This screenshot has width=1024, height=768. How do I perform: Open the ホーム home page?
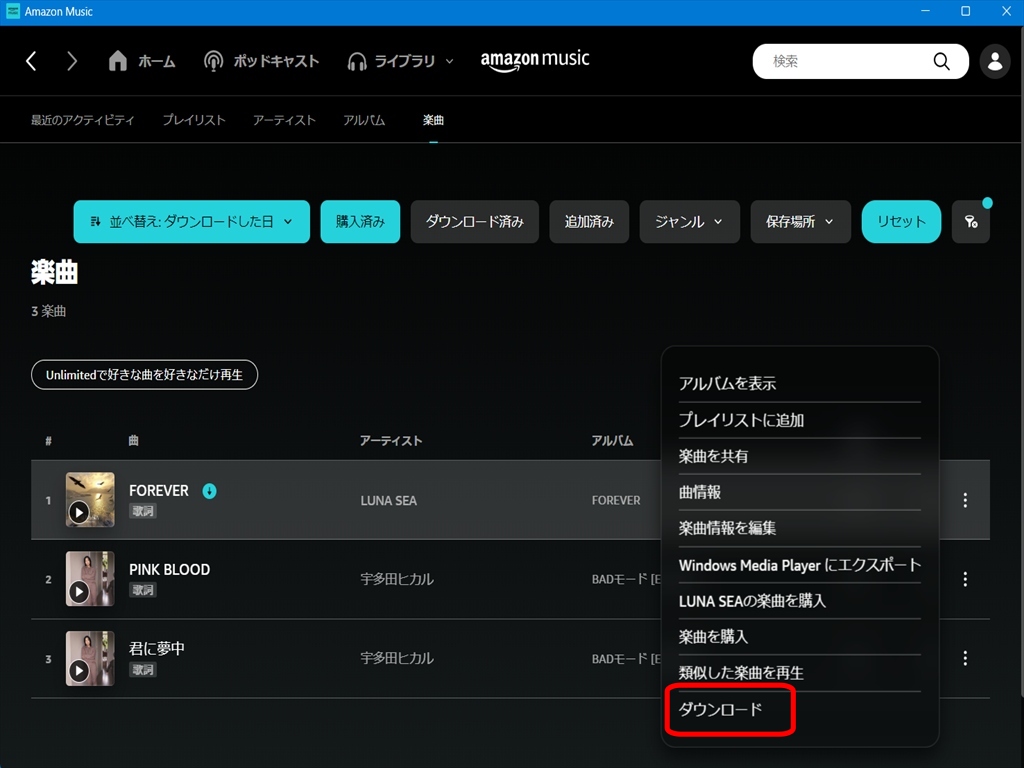141,61
